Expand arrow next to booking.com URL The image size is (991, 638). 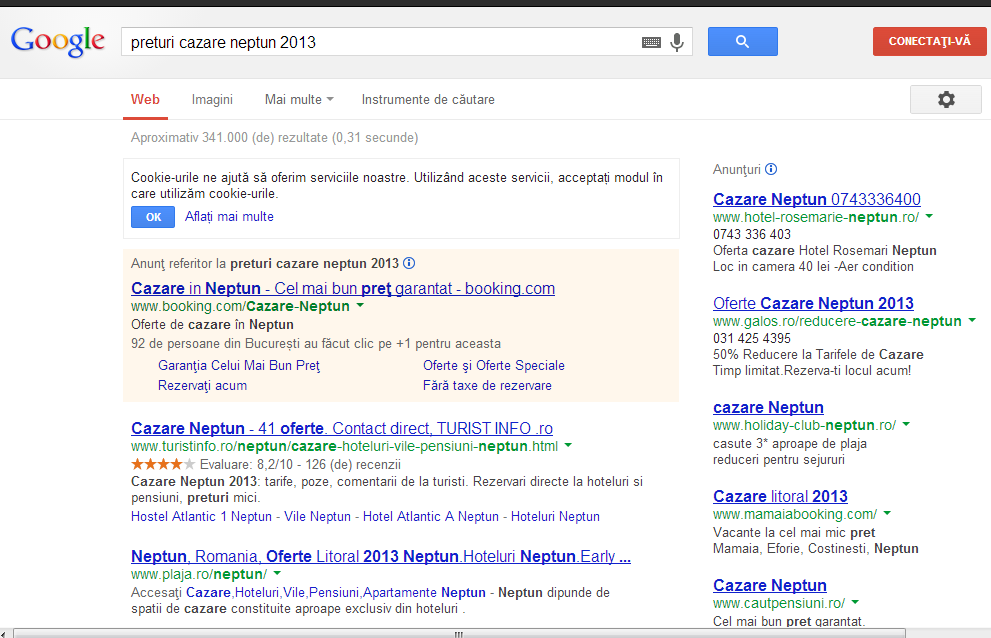coord(360,305)
